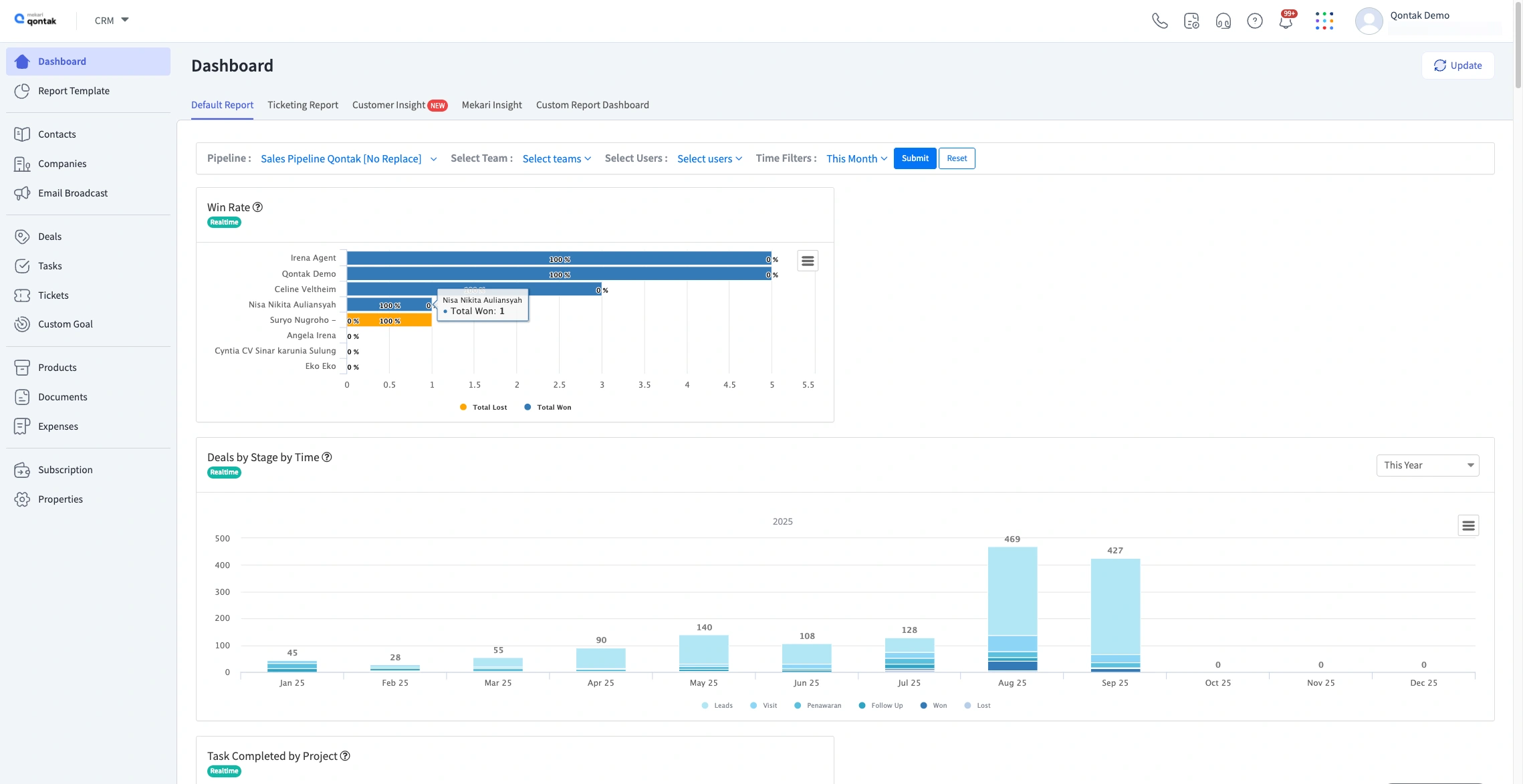Switch to the Ticketing Report tab
This screenshot has width=1523, height=784.
pos(302,105)
